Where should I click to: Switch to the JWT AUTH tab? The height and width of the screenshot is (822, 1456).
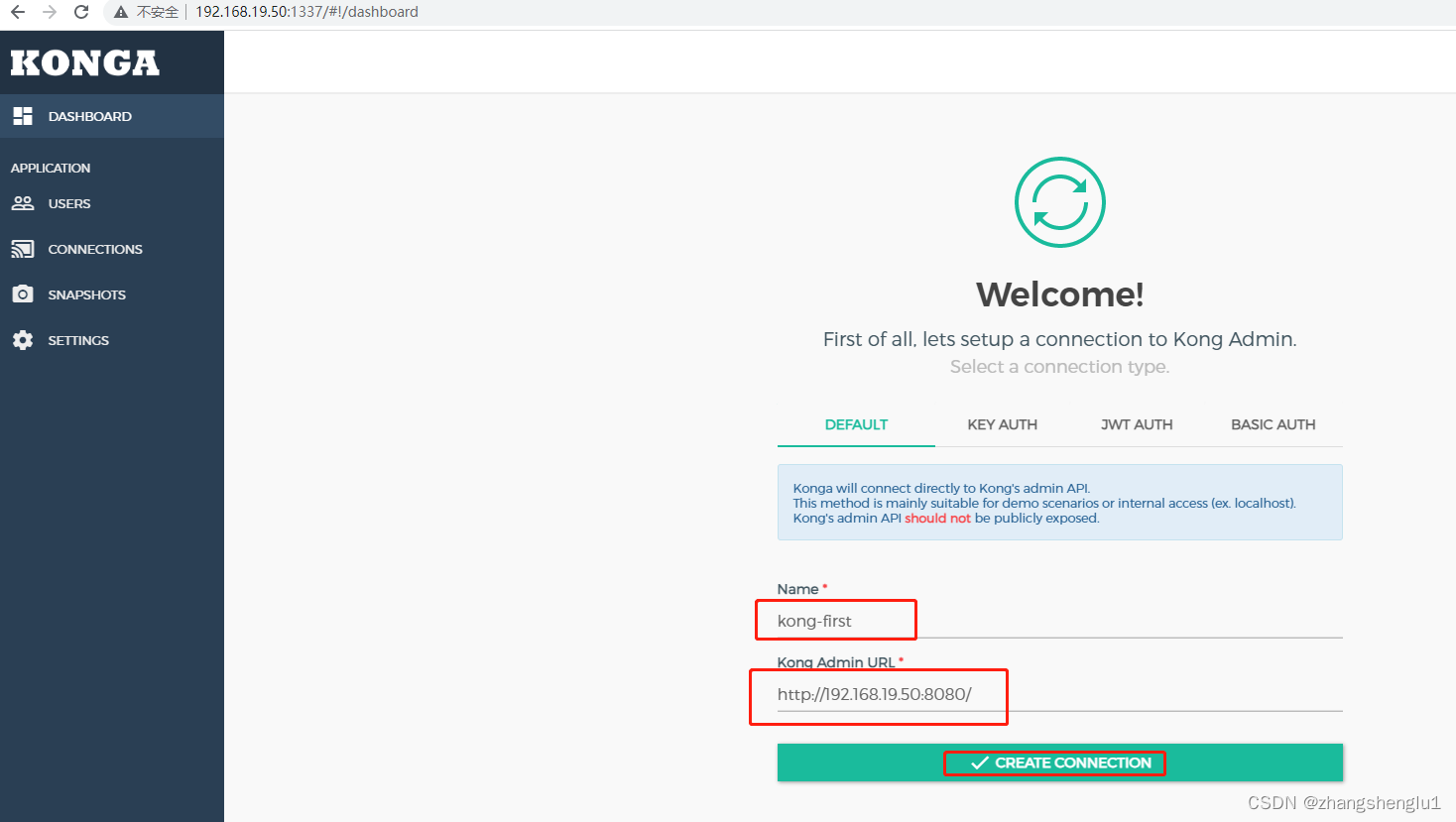pyautogui.click(x=1137, y=424)
